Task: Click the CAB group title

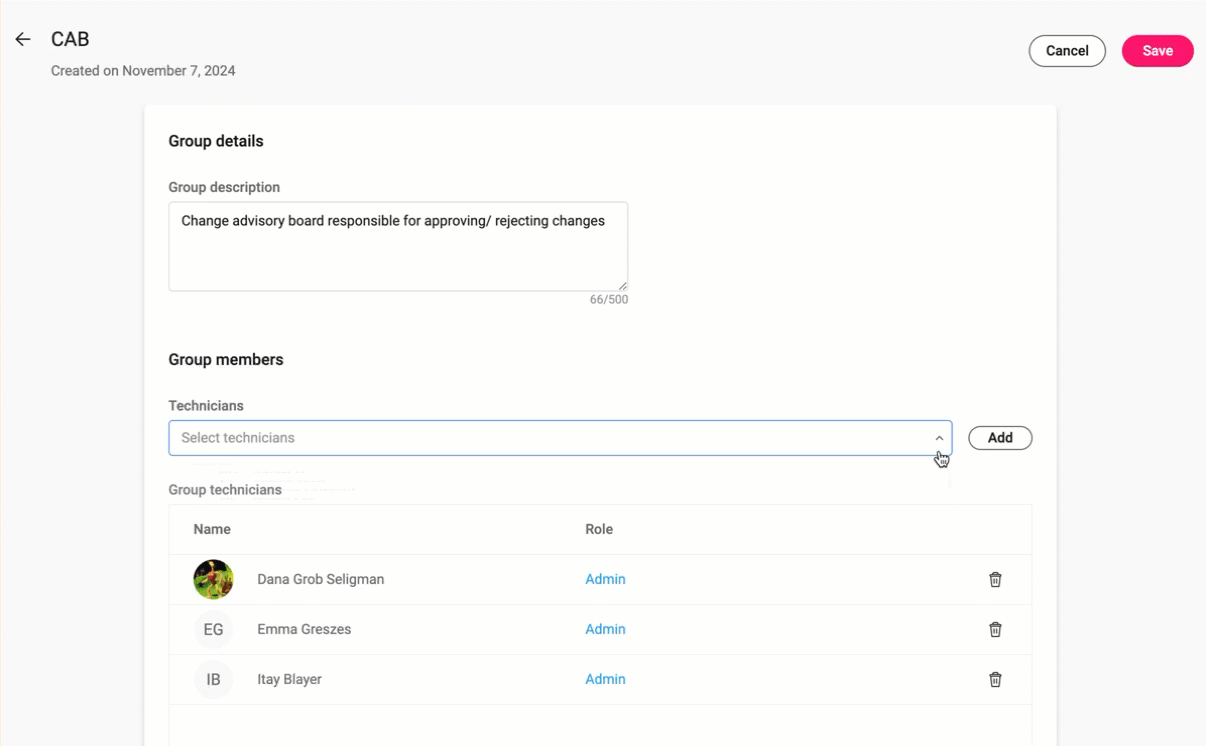Action: pyautogui.click(x=70, y=40)
